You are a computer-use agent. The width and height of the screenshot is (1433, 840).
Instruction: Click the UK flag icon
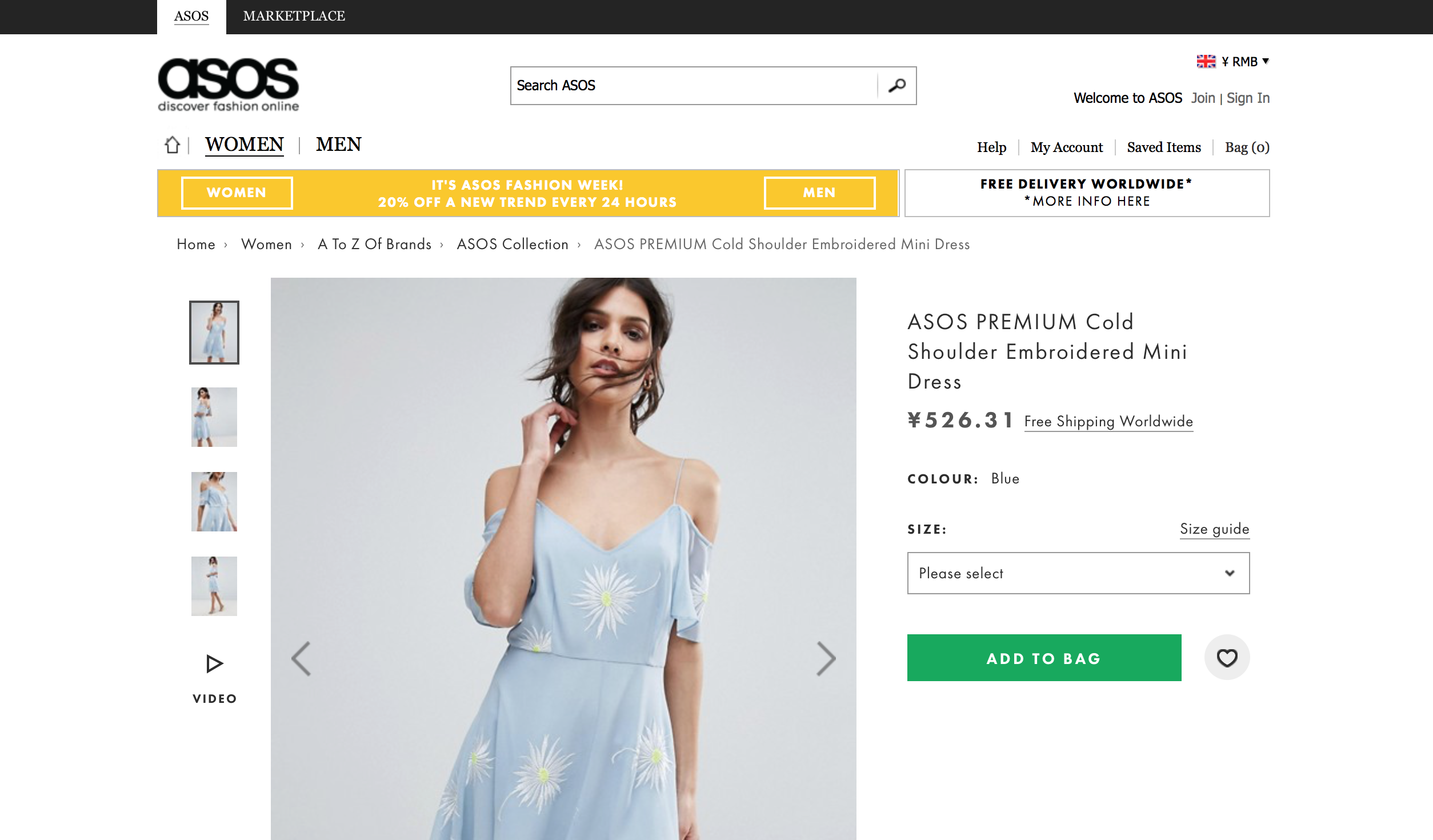point(1206,61)
